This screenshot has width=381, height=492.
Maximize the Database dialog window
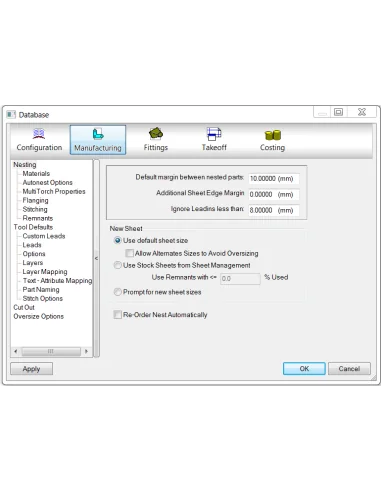point(338,112)
